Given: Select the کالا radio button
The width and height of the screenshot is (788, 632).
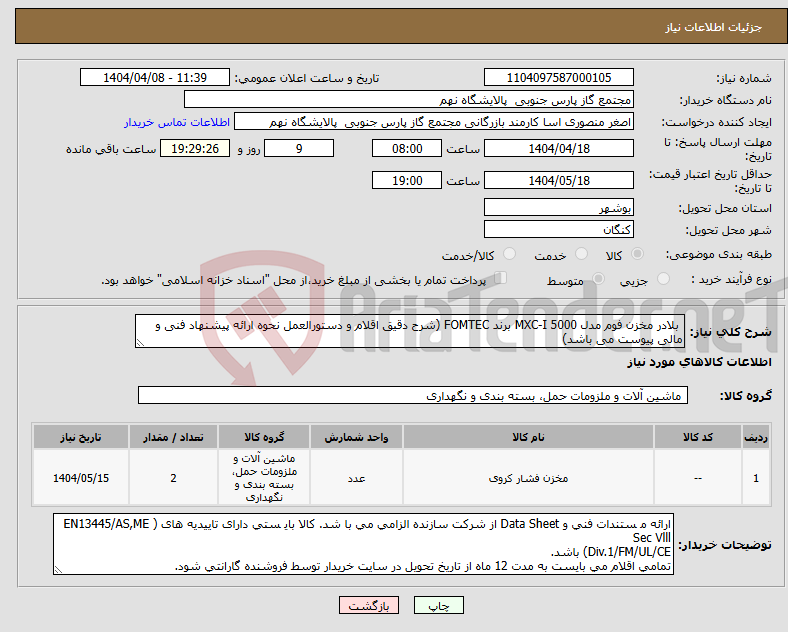Looking at the screenshot, I should coord(637,254).
